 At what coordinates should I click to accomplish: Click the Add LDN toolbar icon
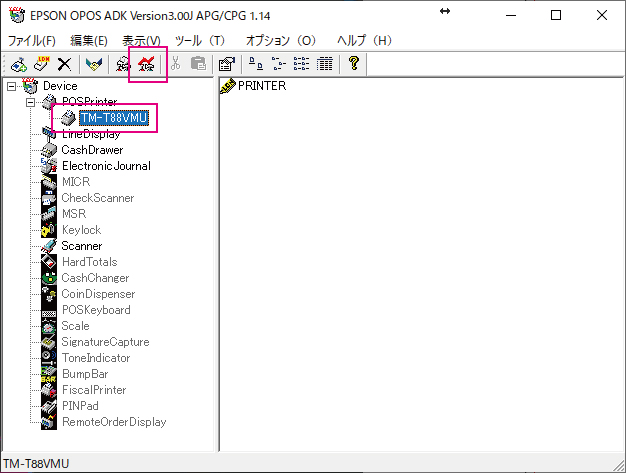[42, 64]
